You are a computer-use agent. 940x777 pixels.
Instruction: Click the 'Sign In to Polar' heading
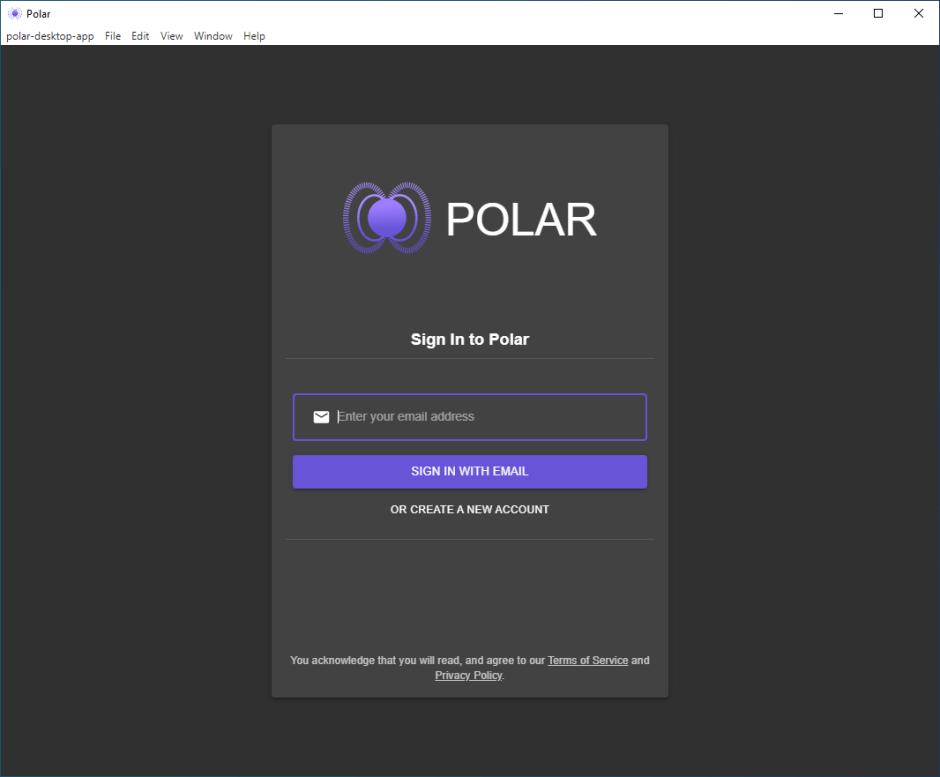469,339
